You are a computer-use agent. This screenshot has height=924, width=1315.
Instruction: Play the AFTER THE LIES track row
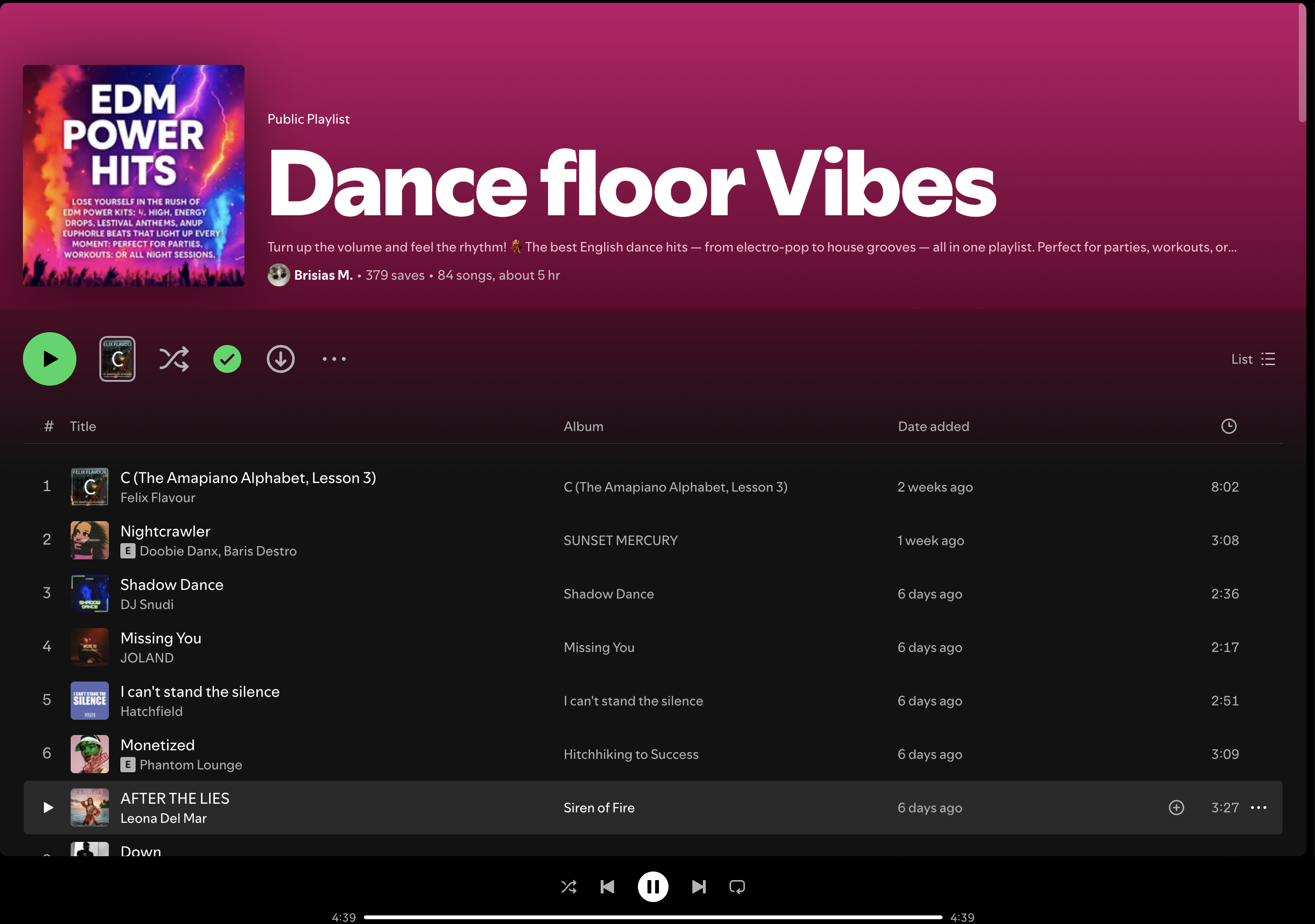pyautogui.click(x=48, y=807)
